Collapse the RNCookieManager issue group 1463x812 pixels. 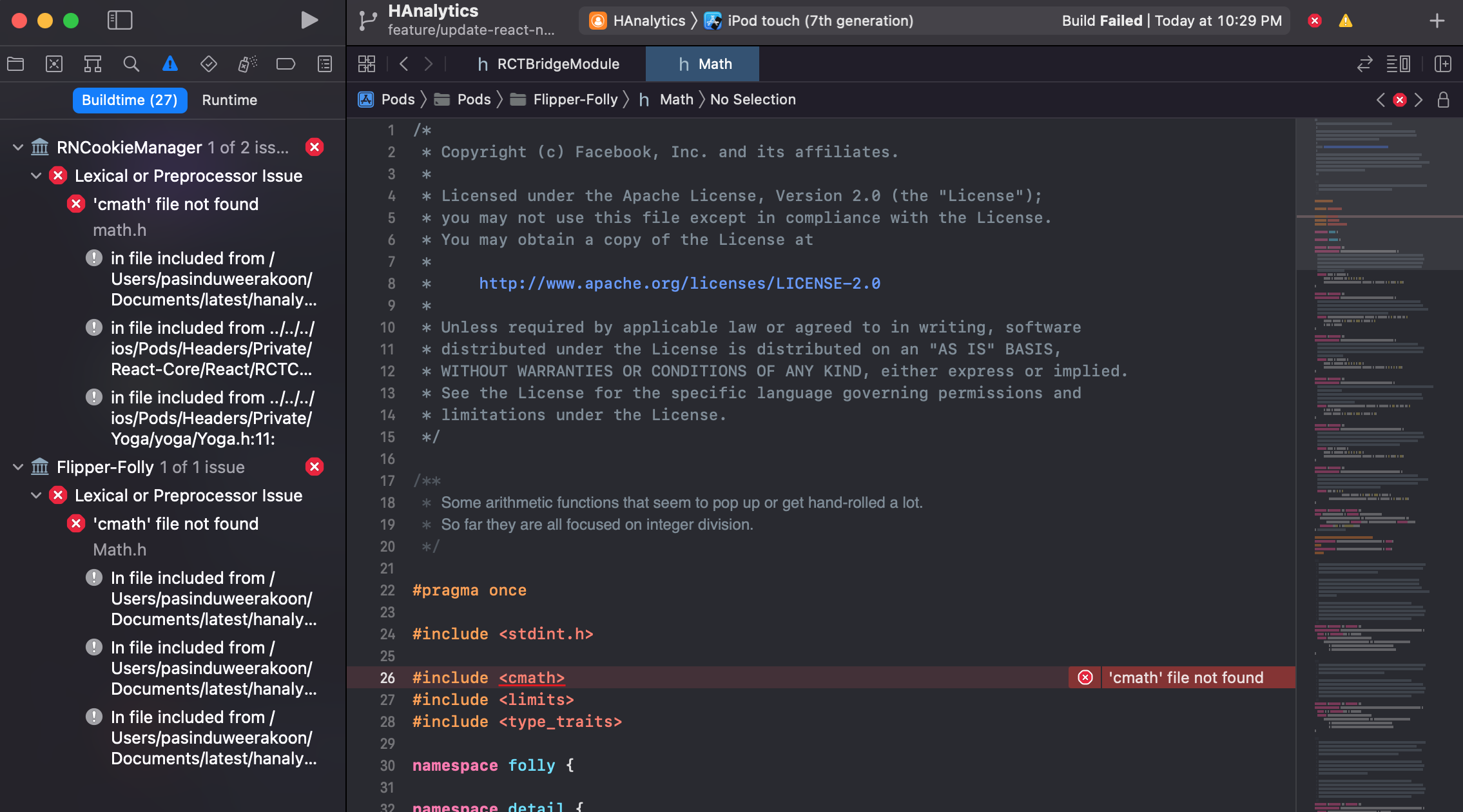[18, 148]
